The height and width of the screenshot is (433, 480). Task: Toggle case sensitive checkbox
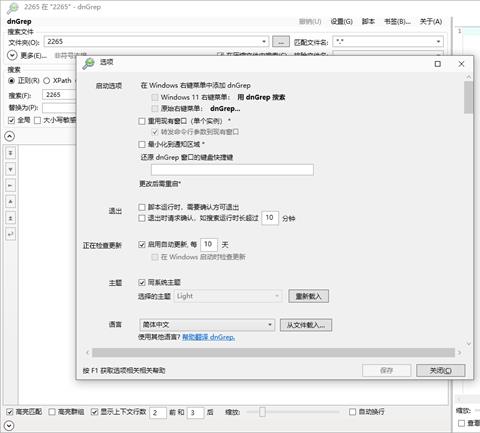click(38, 120)
